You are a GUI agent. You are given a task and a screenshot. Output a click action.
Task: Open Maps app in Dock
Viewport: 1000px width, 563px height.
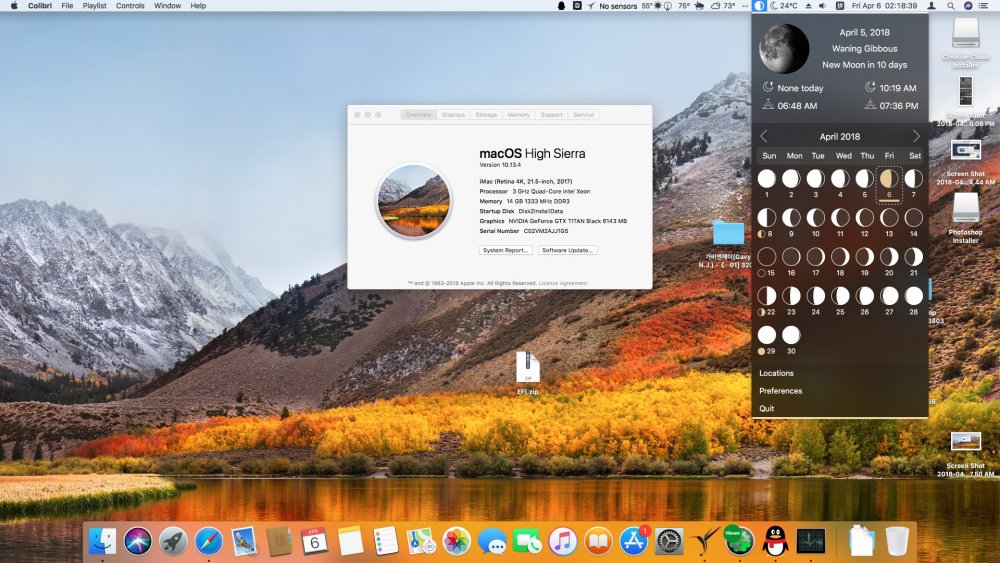[421, 541]
